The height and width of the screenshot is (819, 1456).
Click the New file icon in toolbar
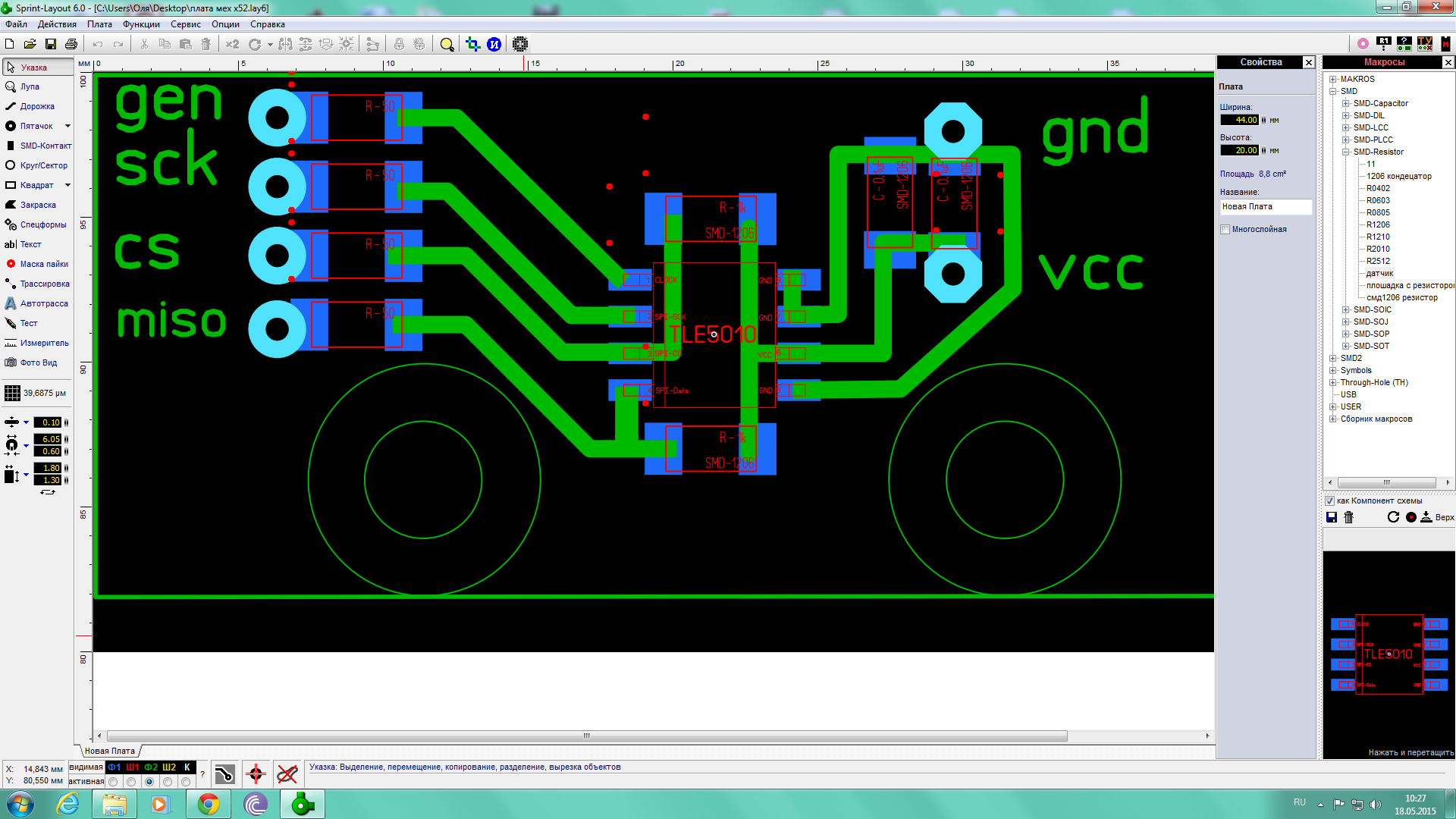click(x=10, y=44)
